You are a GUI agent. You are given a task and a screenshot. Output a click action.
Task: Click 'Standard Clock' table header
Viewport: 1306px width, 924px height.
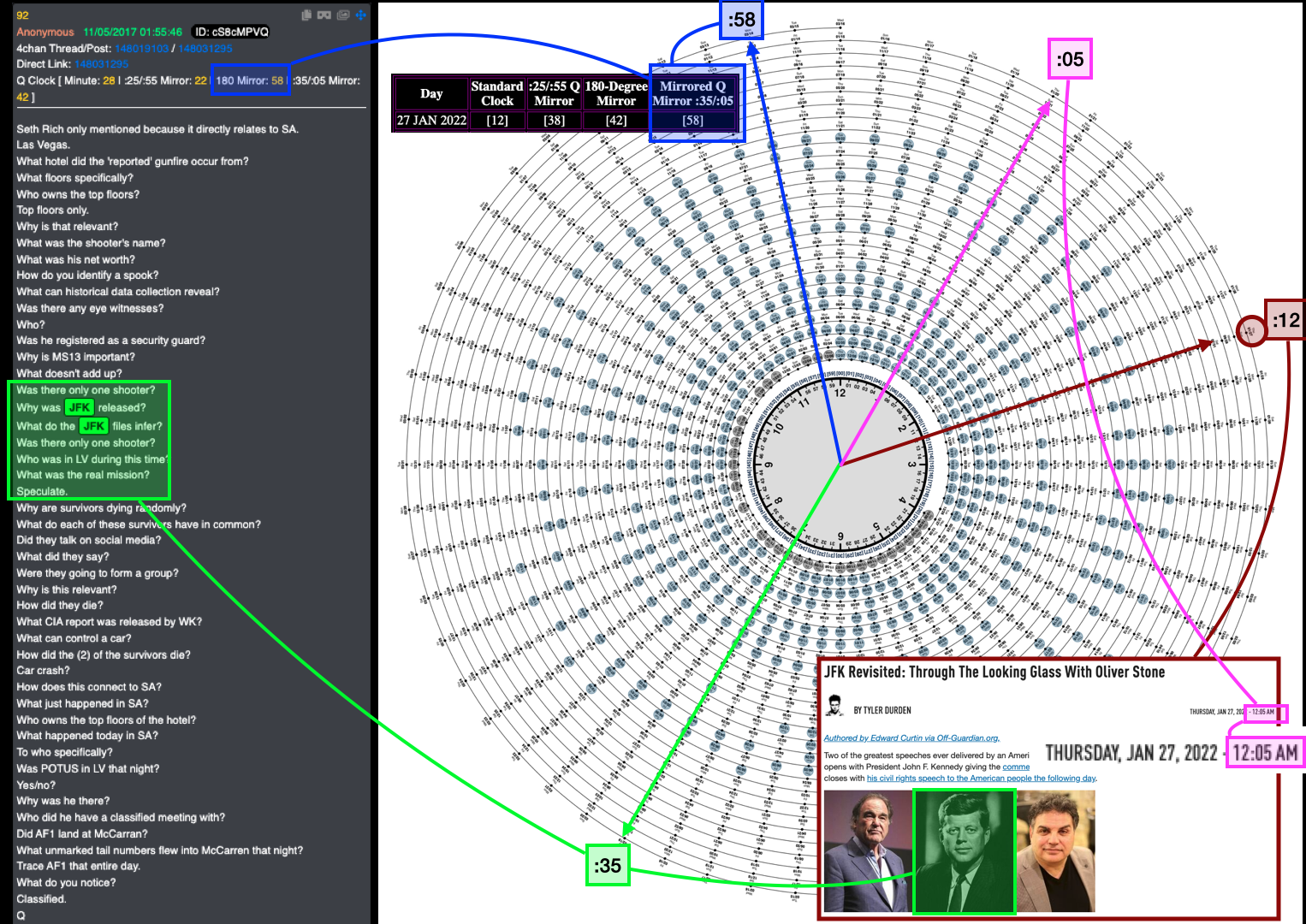[x=497, y=93]
